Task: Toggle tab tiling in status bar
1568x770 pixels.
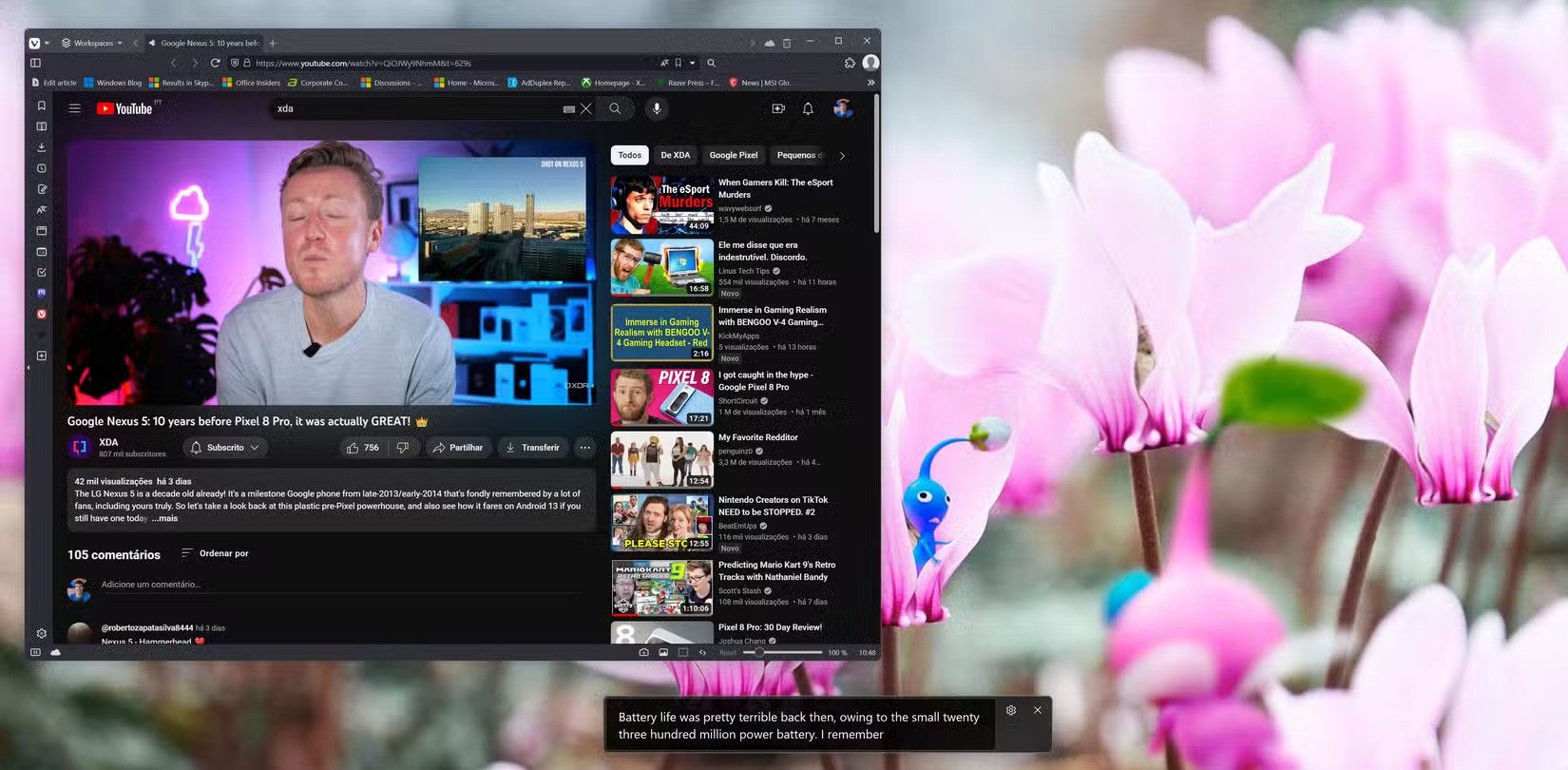Action: 683,652
